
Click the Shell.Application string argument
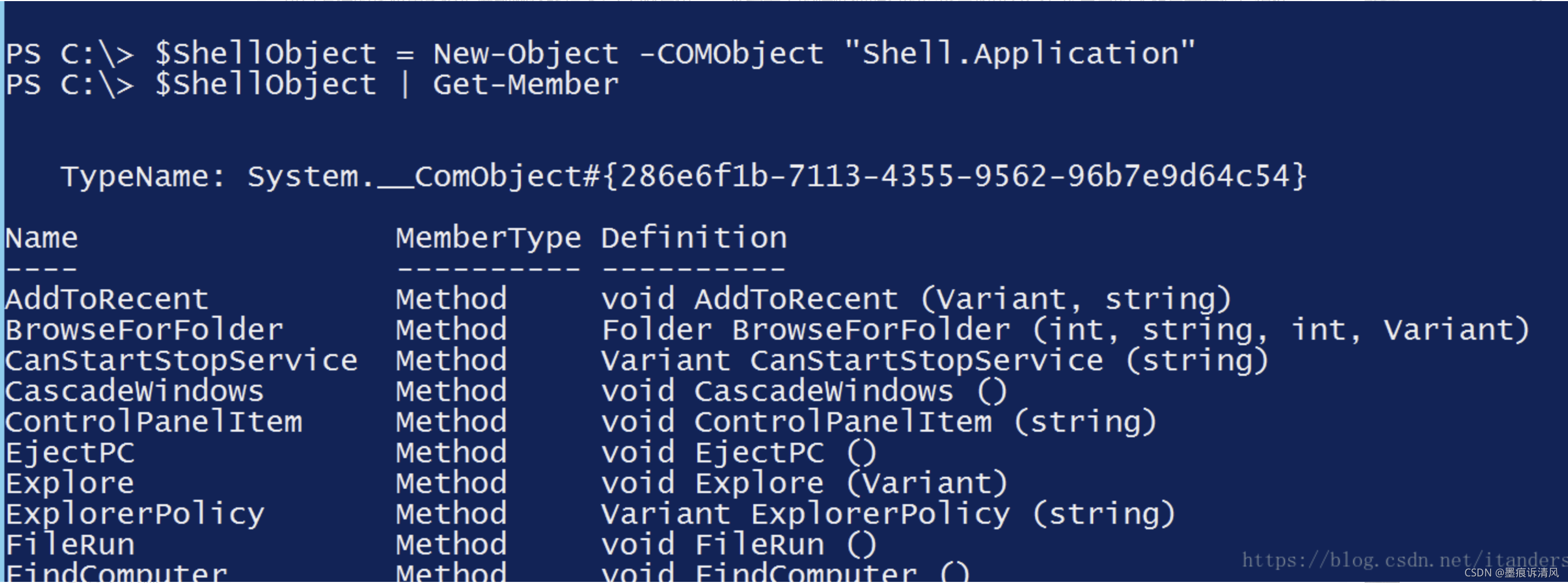pyautogui.click(x=1020, y=54)
